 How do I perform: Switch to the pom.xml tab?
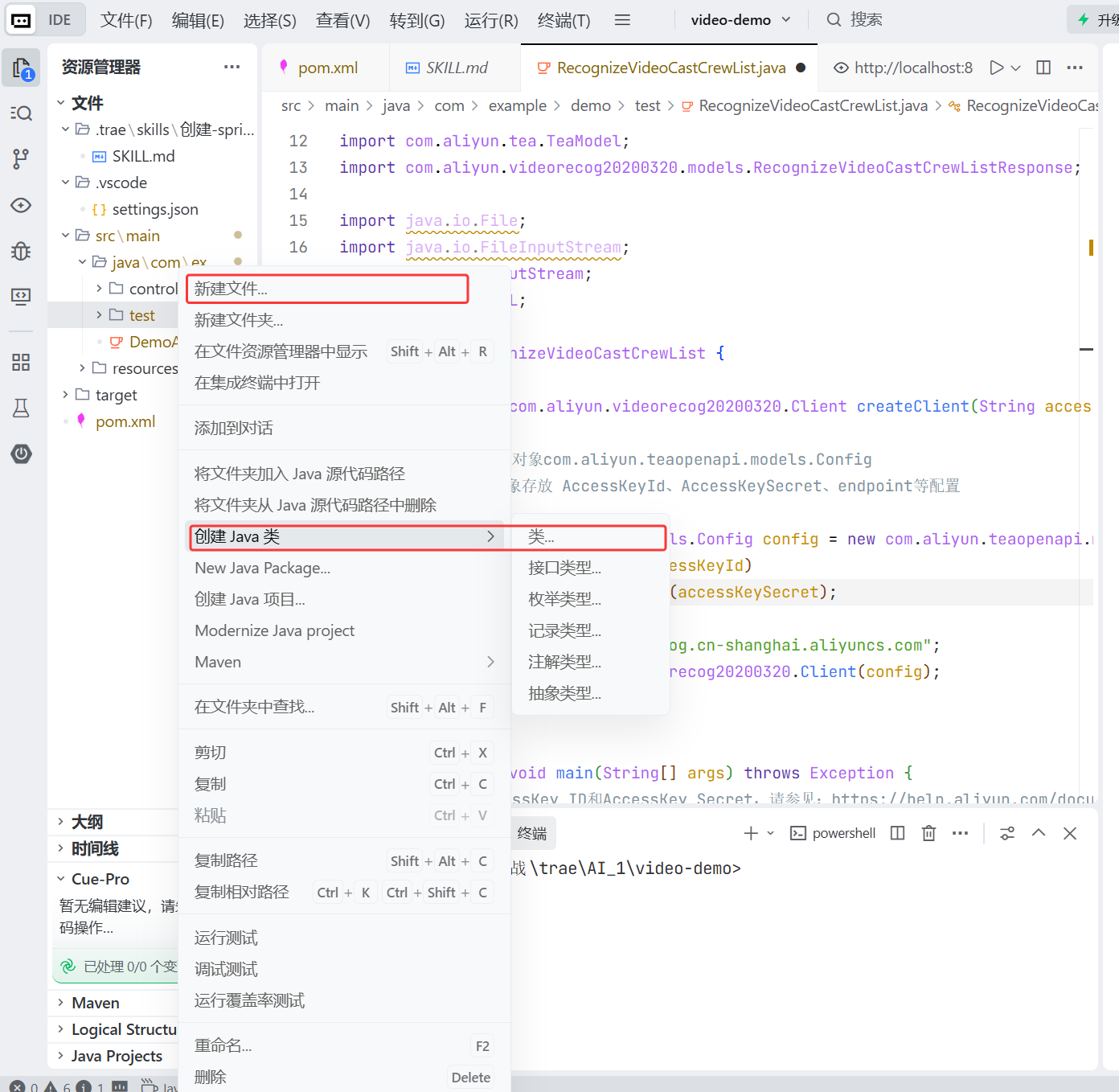point(326,68)
